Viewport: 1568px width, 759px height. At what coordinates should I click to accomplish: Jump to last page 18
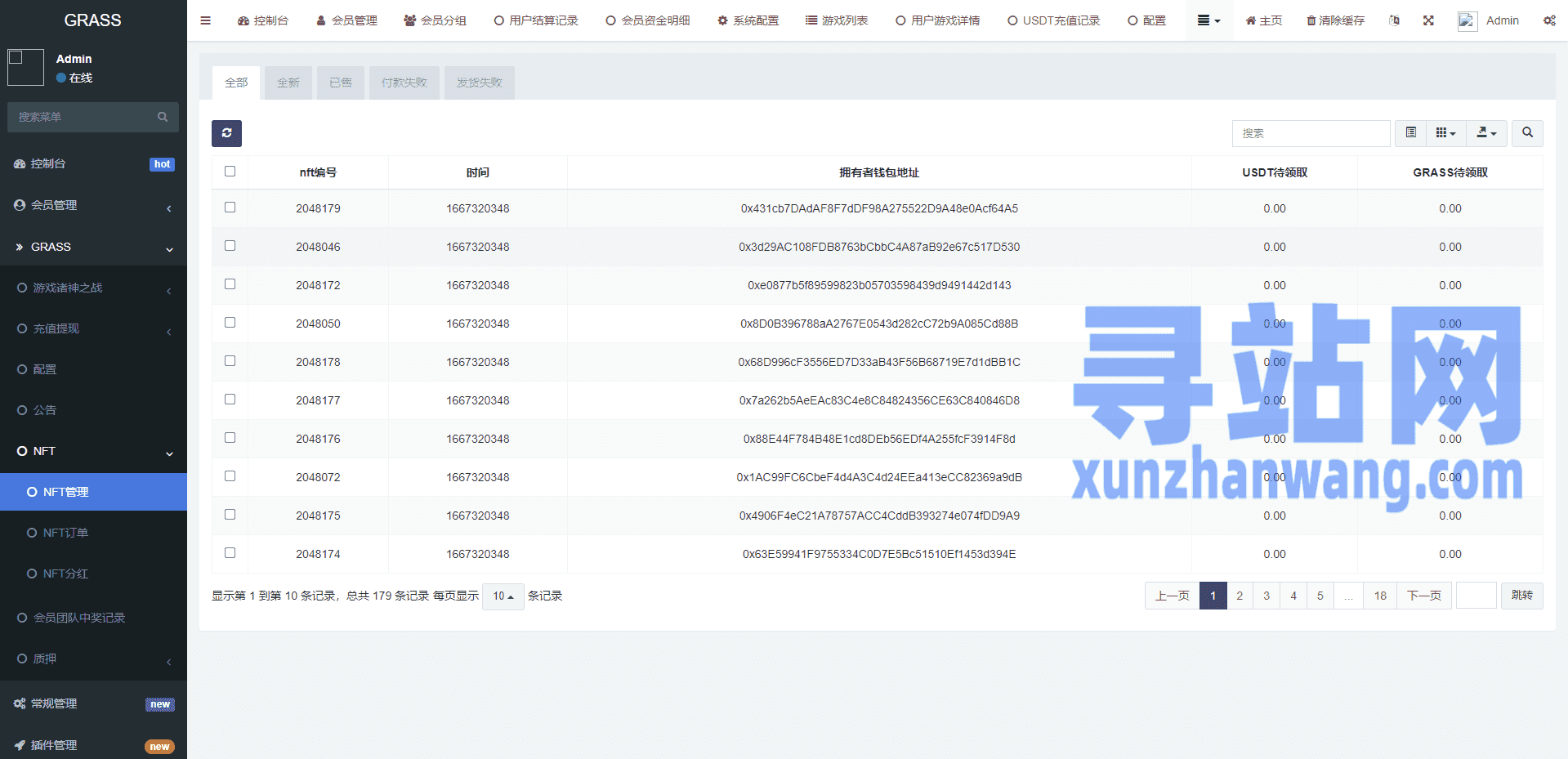(x=1380, y=596)
